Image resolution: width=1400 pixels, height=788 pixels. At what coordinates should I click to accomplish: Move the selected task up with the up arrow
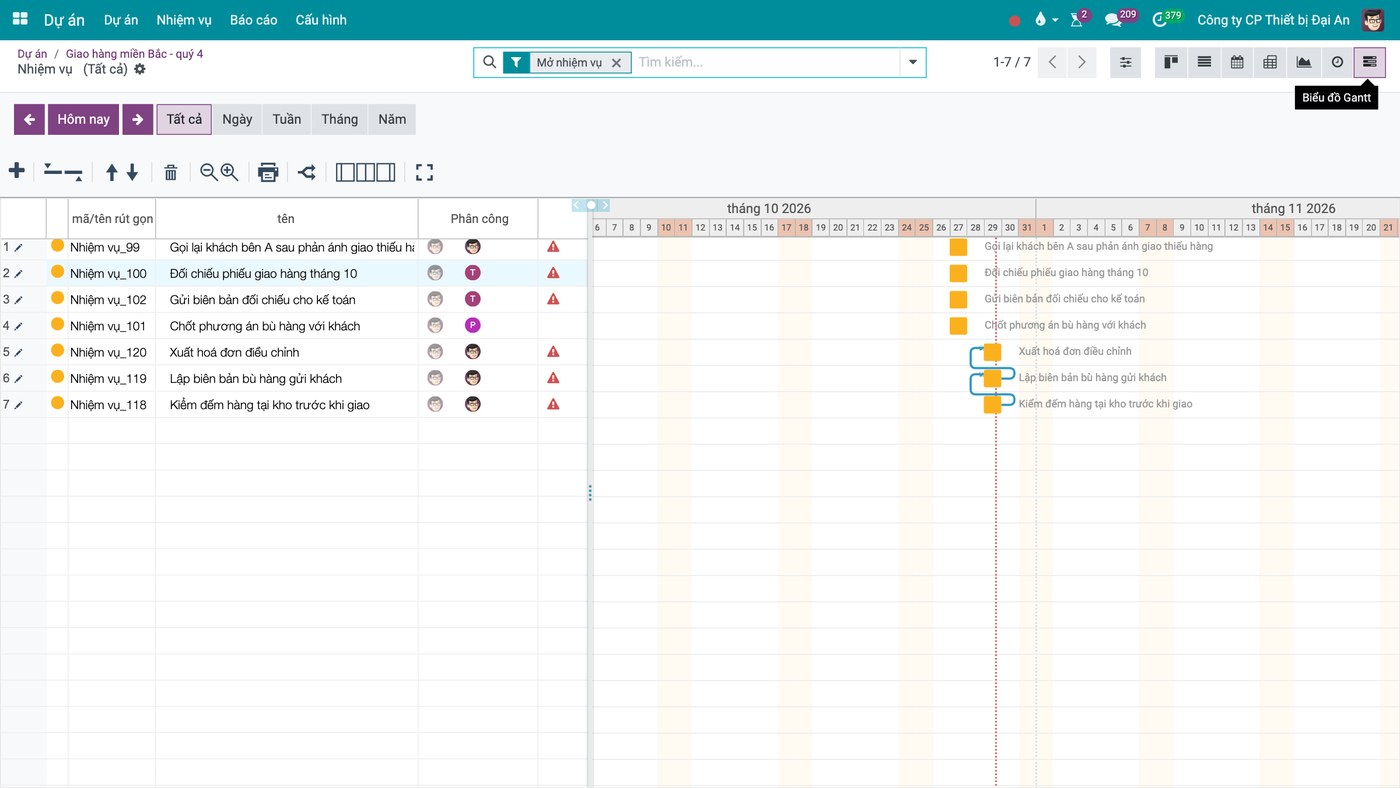point(112,172)
